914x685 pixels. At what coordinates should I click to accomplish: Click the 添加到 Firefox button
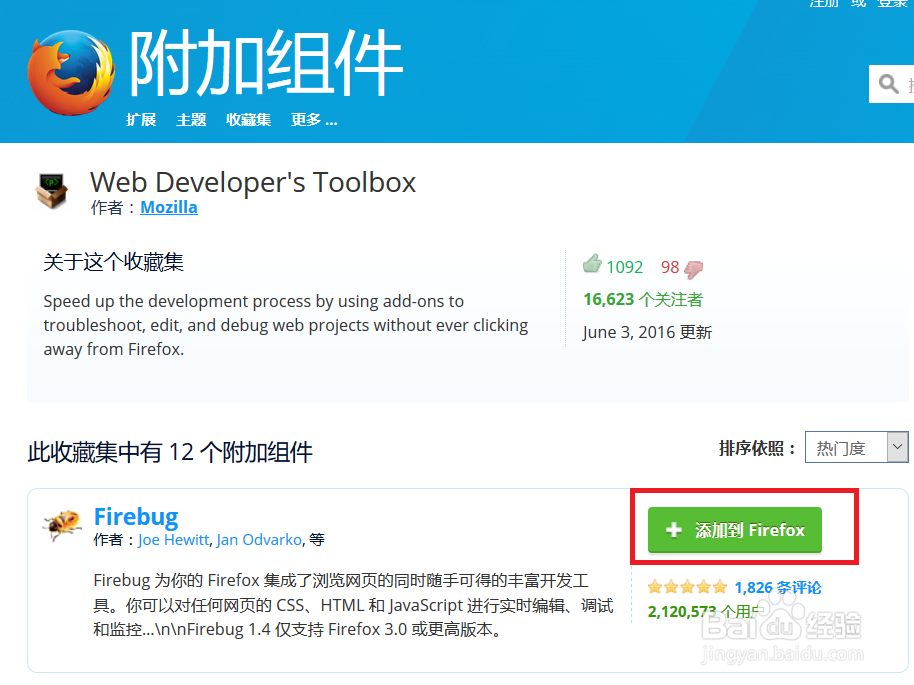click(x=734, y=530)
